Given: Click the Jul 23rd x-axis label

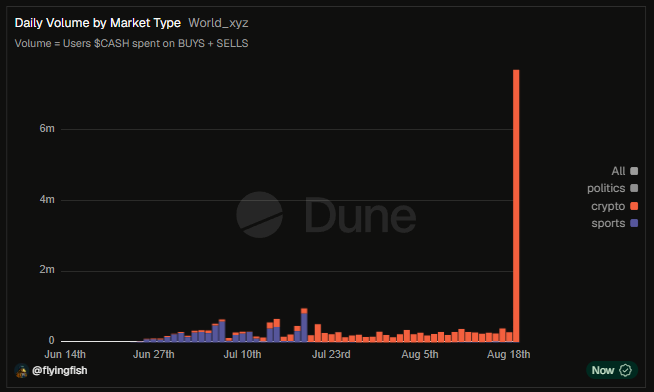Looking at the screenshot, I should [x=331, y=354].
